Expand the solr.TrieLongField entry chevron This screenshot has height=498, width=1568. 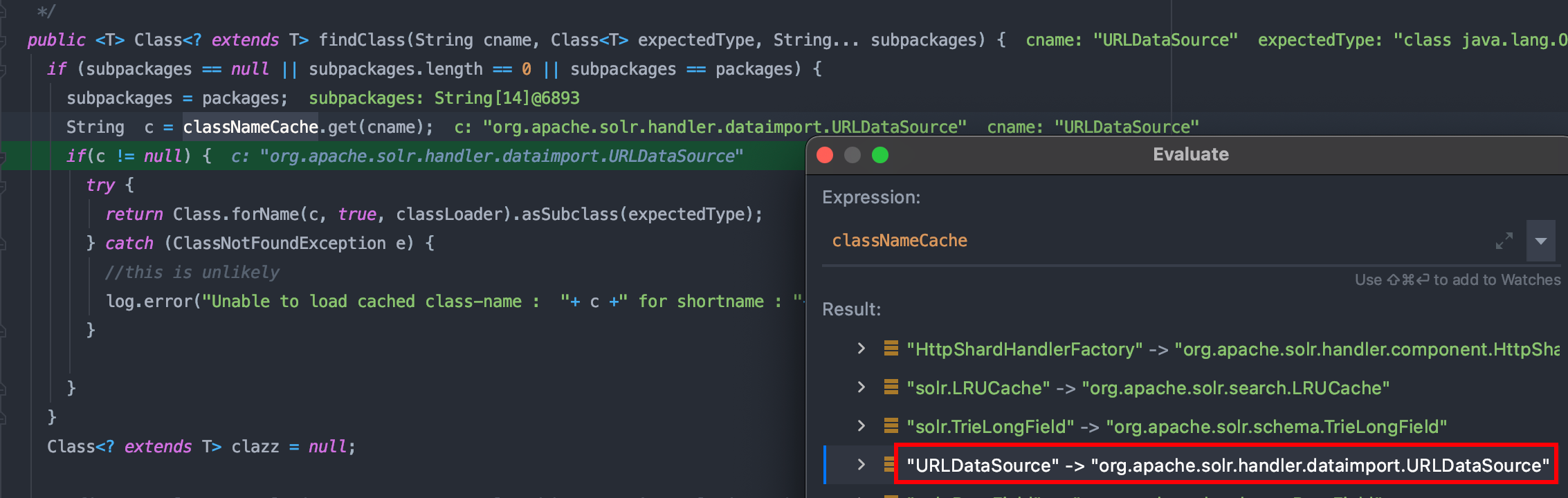click(x=861, y=426)
